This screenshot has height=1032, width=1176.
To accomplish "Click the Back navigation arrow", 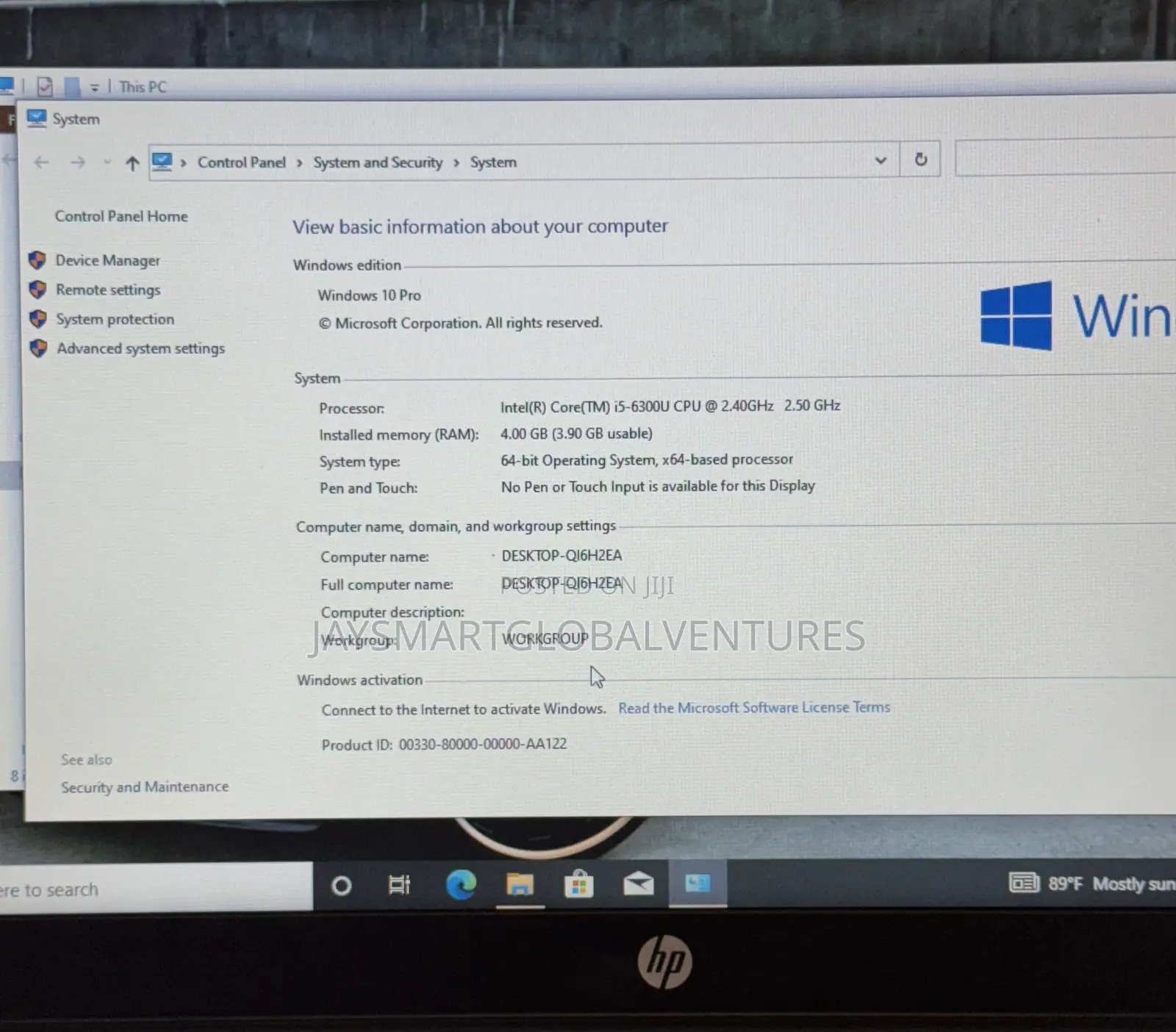I will point(41,162).
